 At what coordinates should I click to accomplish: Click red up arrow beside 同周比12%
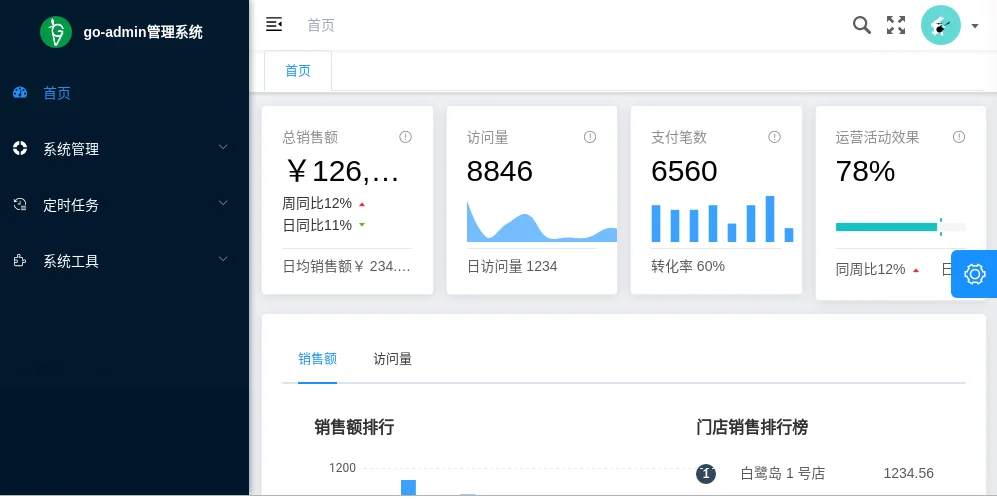(916, 270)
